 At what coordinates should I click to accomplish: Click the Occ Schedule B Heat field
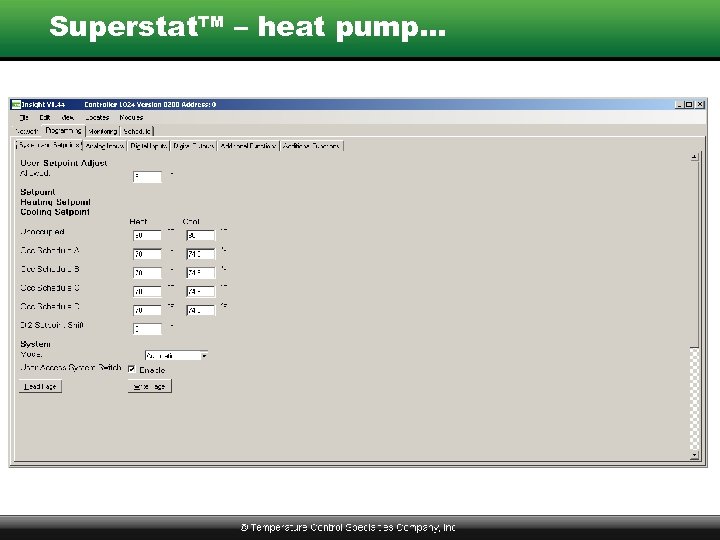147,273
